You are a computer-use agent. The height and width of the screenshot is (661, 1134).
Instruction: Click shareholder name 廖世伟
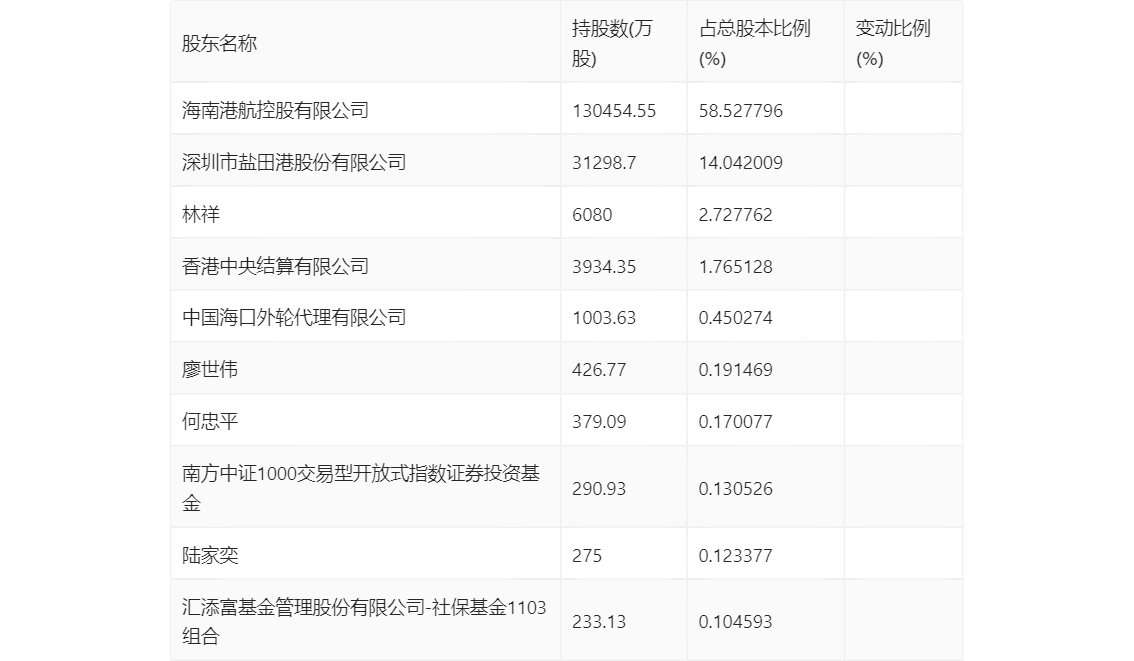[210, 369]
